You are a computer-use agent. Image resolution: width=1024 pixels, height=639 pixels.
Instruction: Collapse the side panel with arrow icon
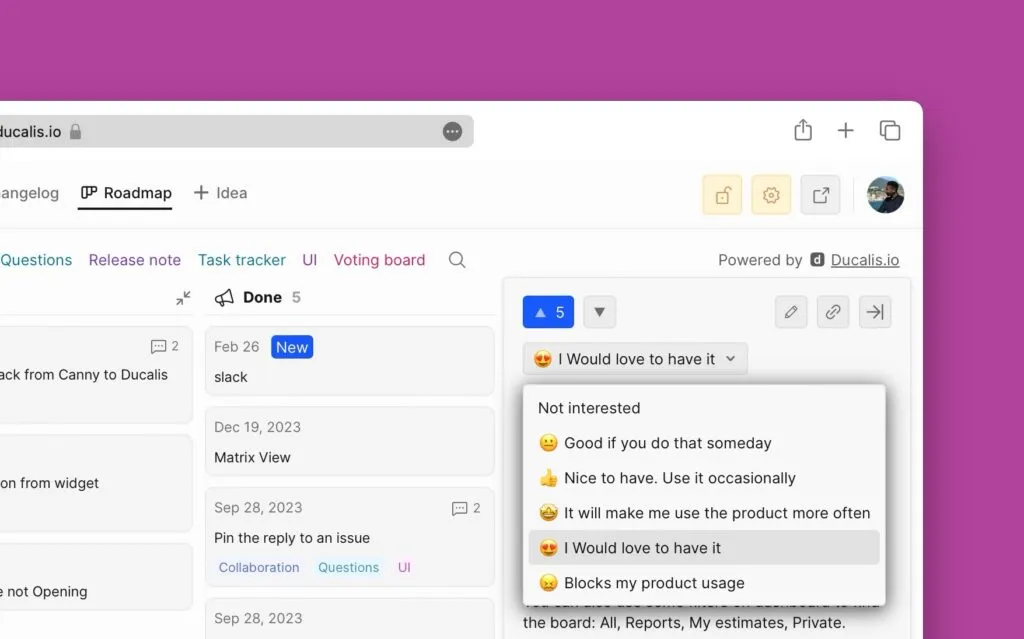(875, 312)
